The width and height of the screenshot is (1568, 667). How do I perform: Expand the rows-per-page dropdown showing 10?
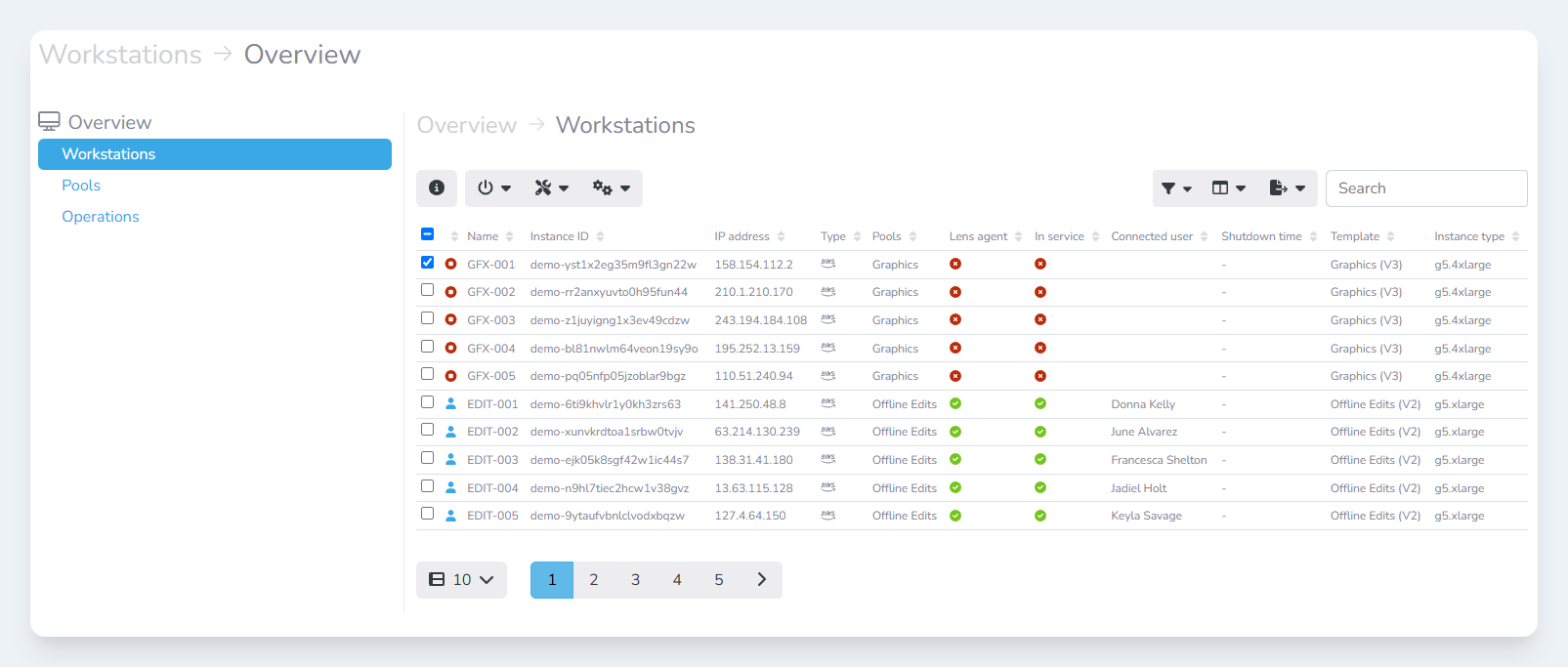coord(461,580)
